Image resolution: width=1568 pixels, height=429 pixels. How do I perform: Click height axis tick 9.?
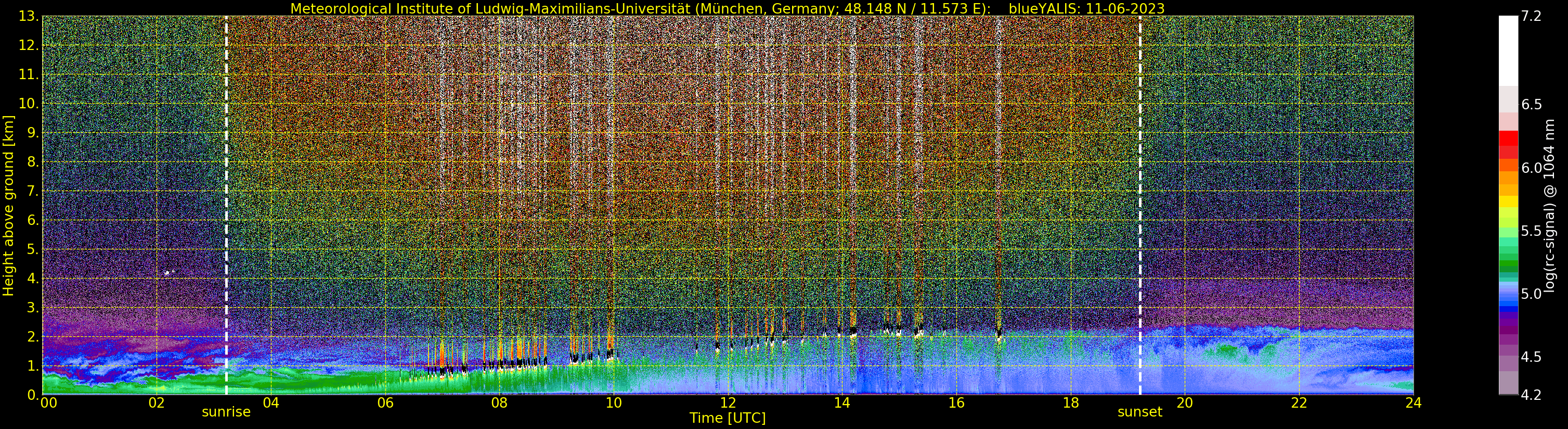[32, 133]
